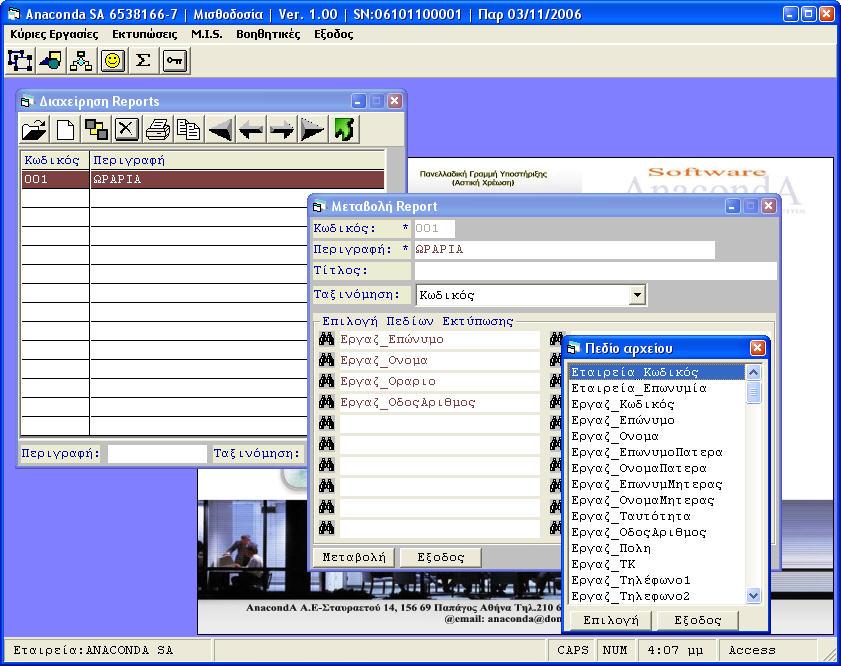
Task: Click binoculars next to Εργαζ_ΟδοςΑριθμος
Action: pyautogui.click(x=326, y=402)
